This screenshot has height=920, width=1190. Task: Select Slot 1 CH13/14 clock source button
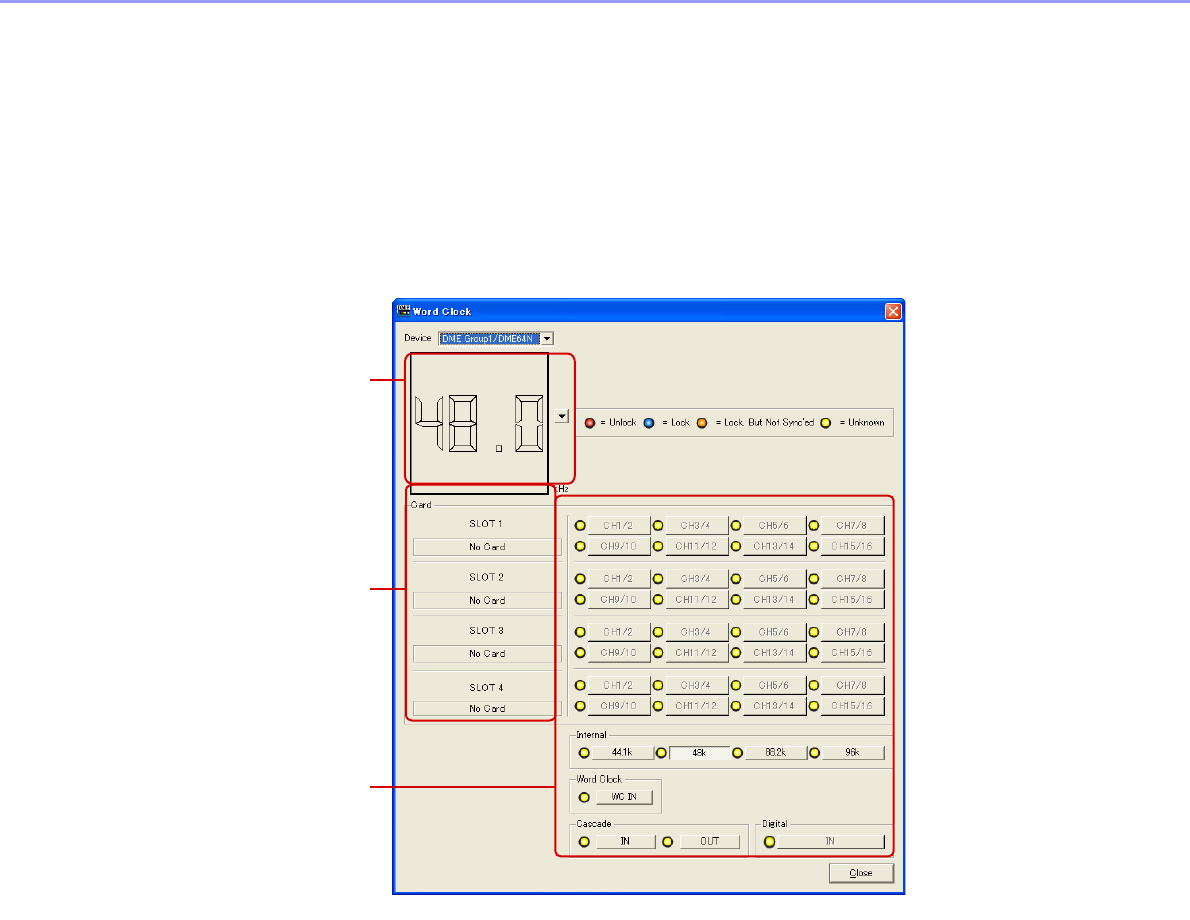point(774,547)
